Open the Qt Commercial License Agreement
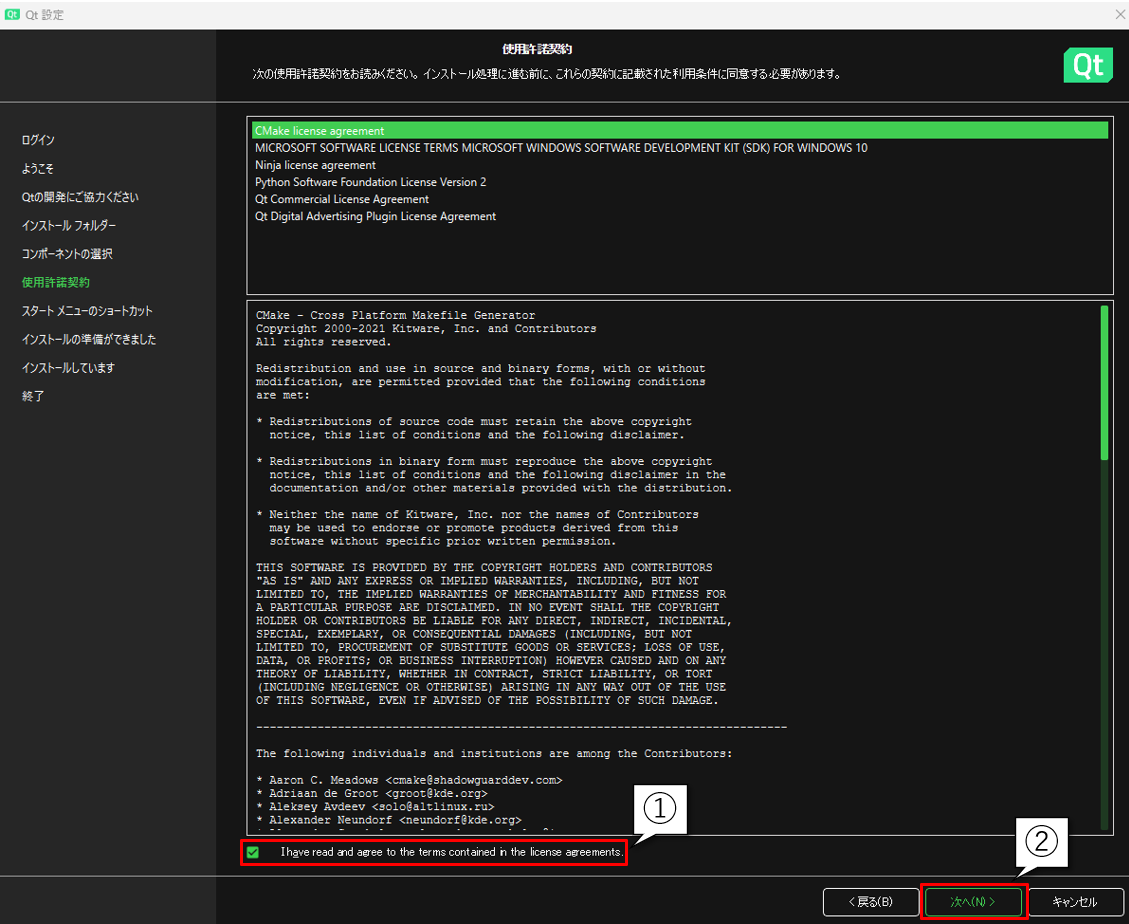 pos(341,199)
